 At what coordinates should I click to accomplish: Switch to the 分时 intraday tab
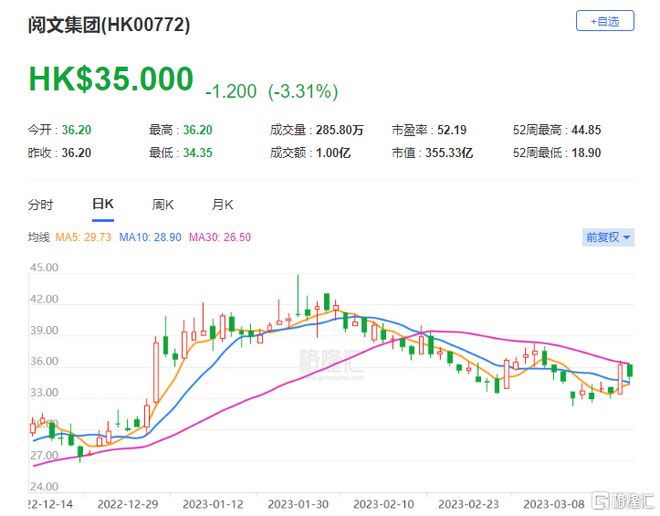pos(40,204)
